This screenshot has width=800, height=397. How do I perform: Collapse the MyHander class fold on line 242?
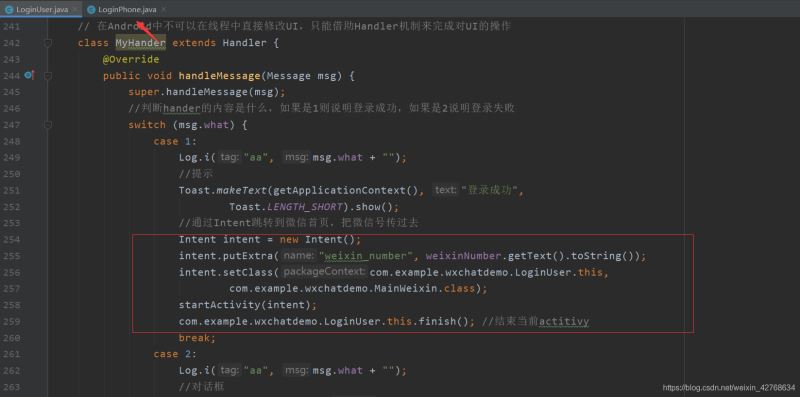tap(47, 43)
